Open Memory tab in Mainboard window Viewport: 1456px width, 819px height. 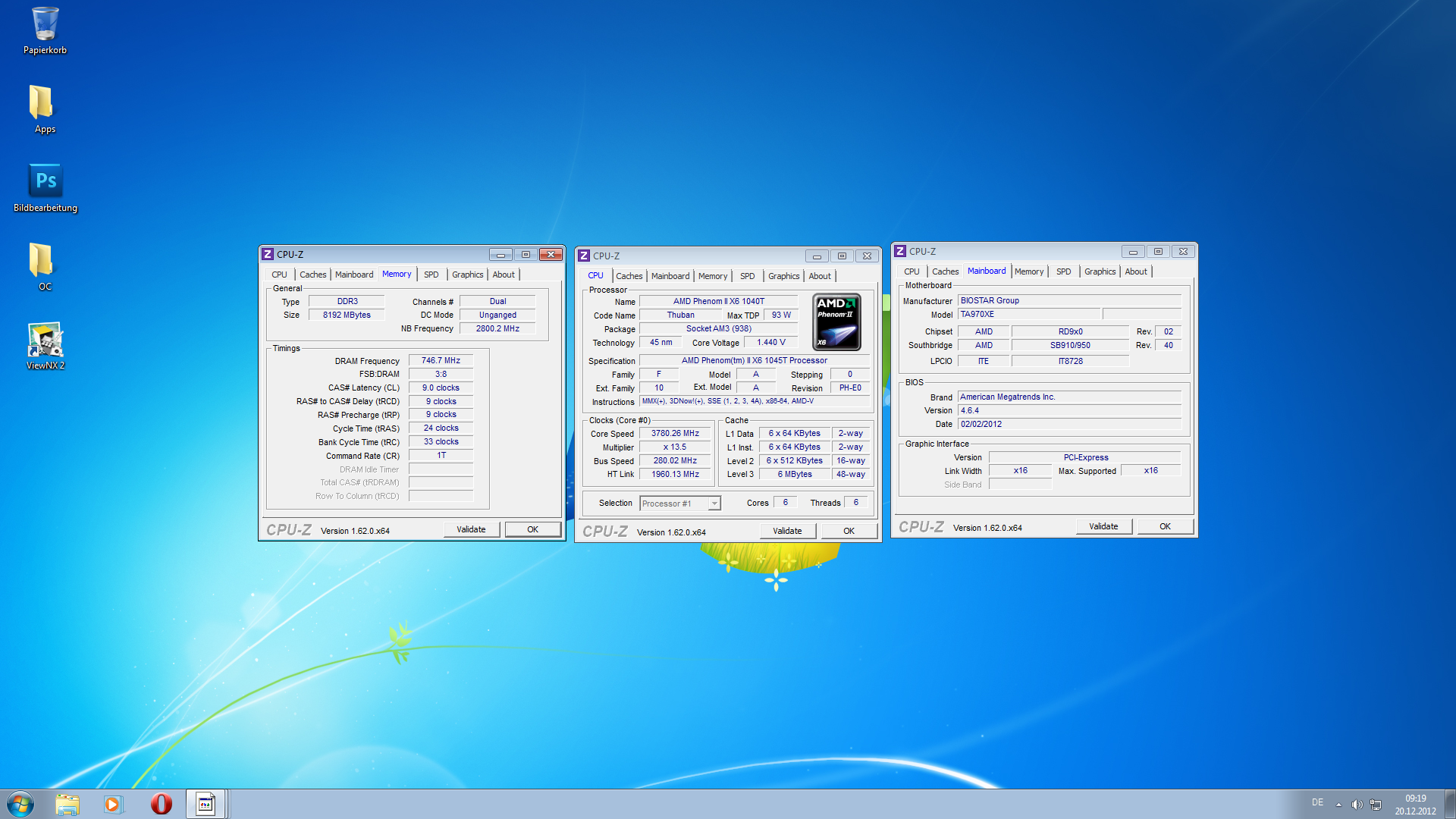tap(1029, 271)
